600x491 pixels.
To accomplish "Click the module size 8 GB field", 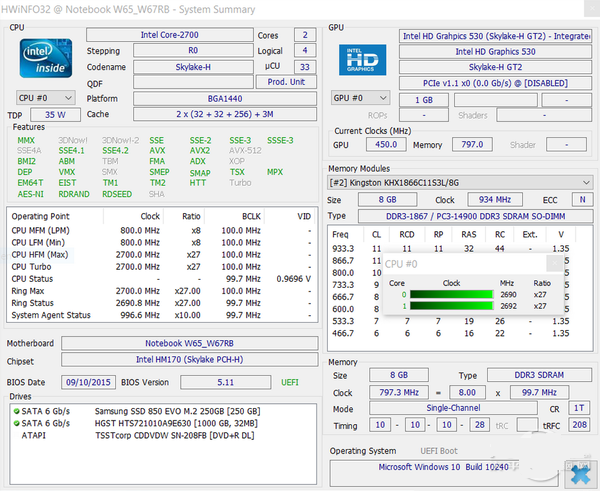I will coord(387,199).
